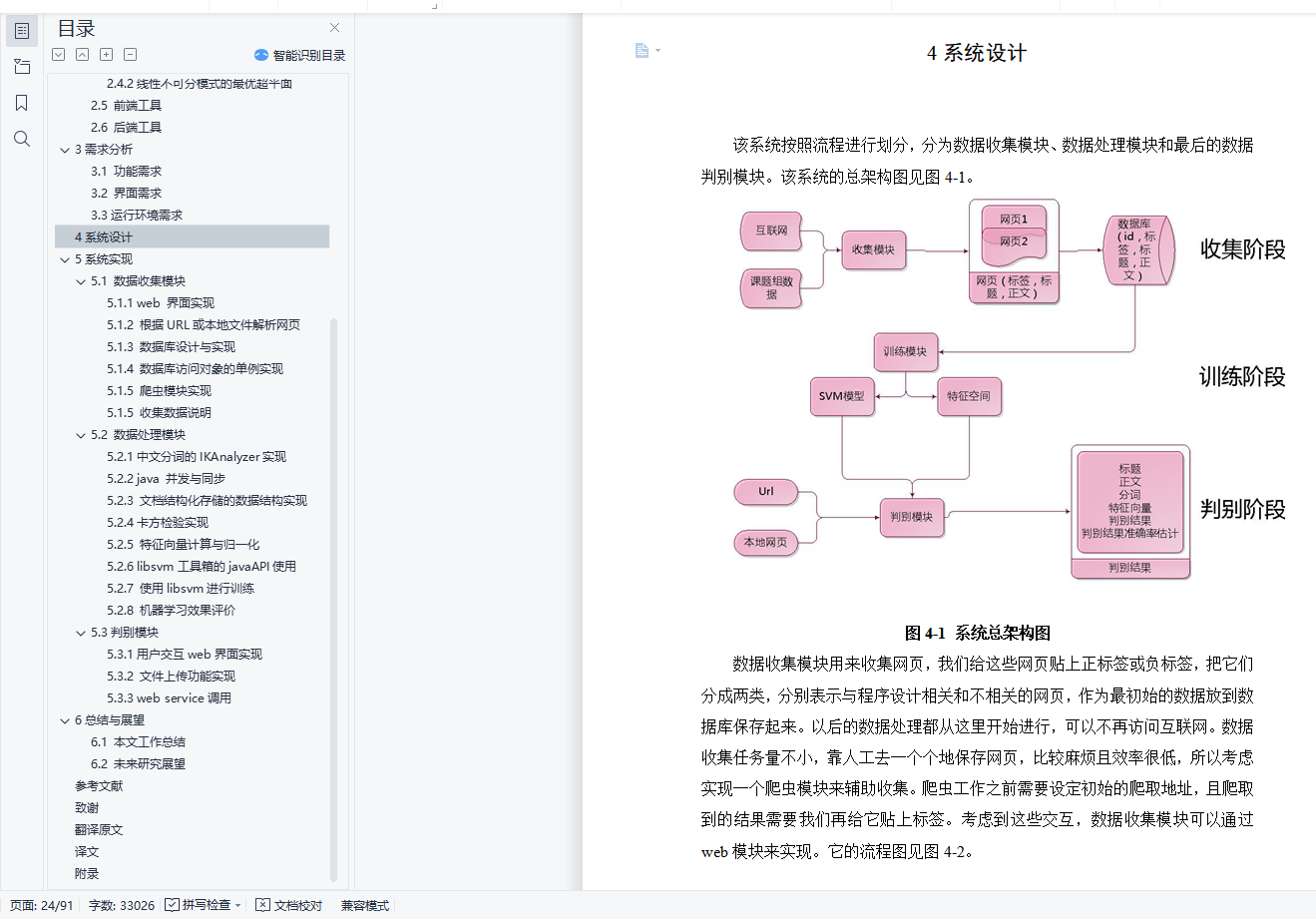Image resolution: width=1316 pixels, height=919 pixels.
Task: Select heading 3 需求分析 in outline
Action: tap(104, 150)
